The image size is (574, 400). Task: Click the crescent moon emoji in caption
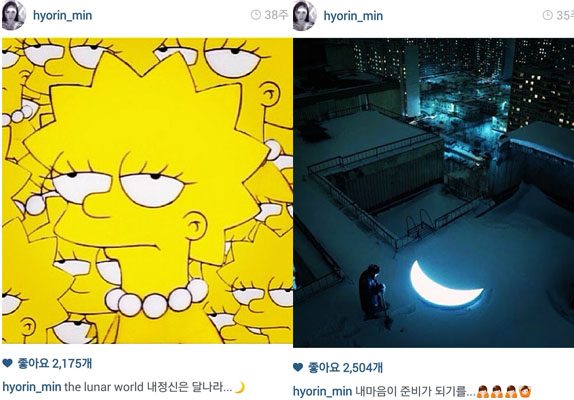point(239,387)
